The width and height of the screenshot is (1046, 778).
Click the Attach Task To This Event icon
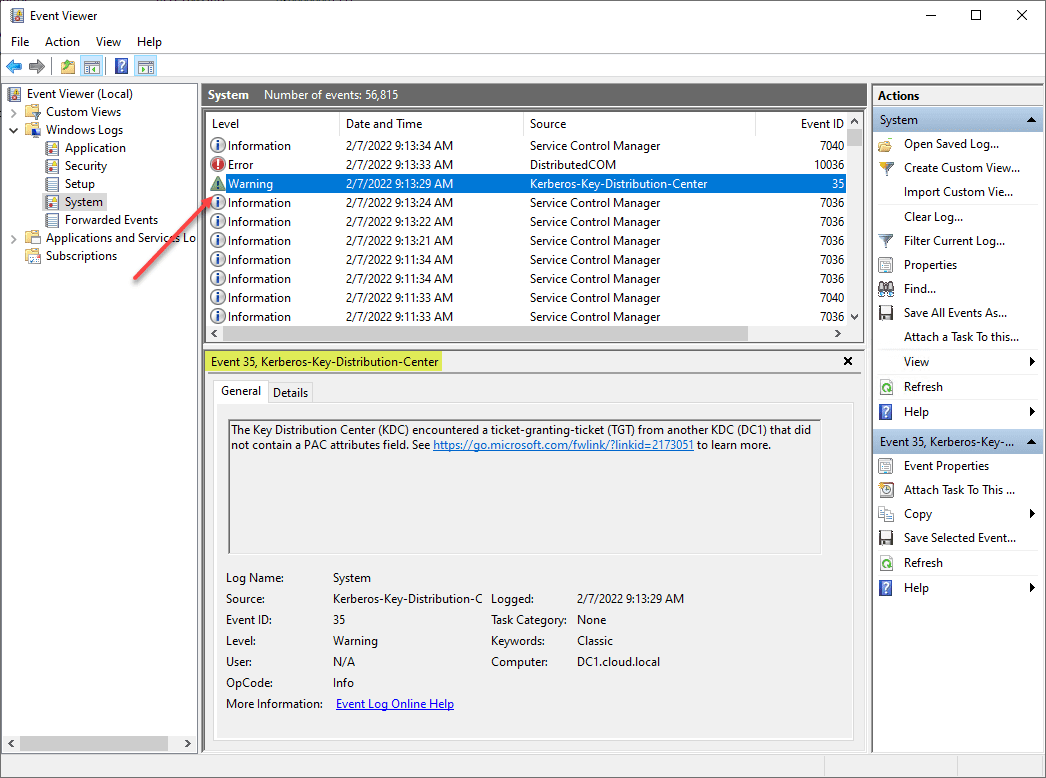coord(886,490)
